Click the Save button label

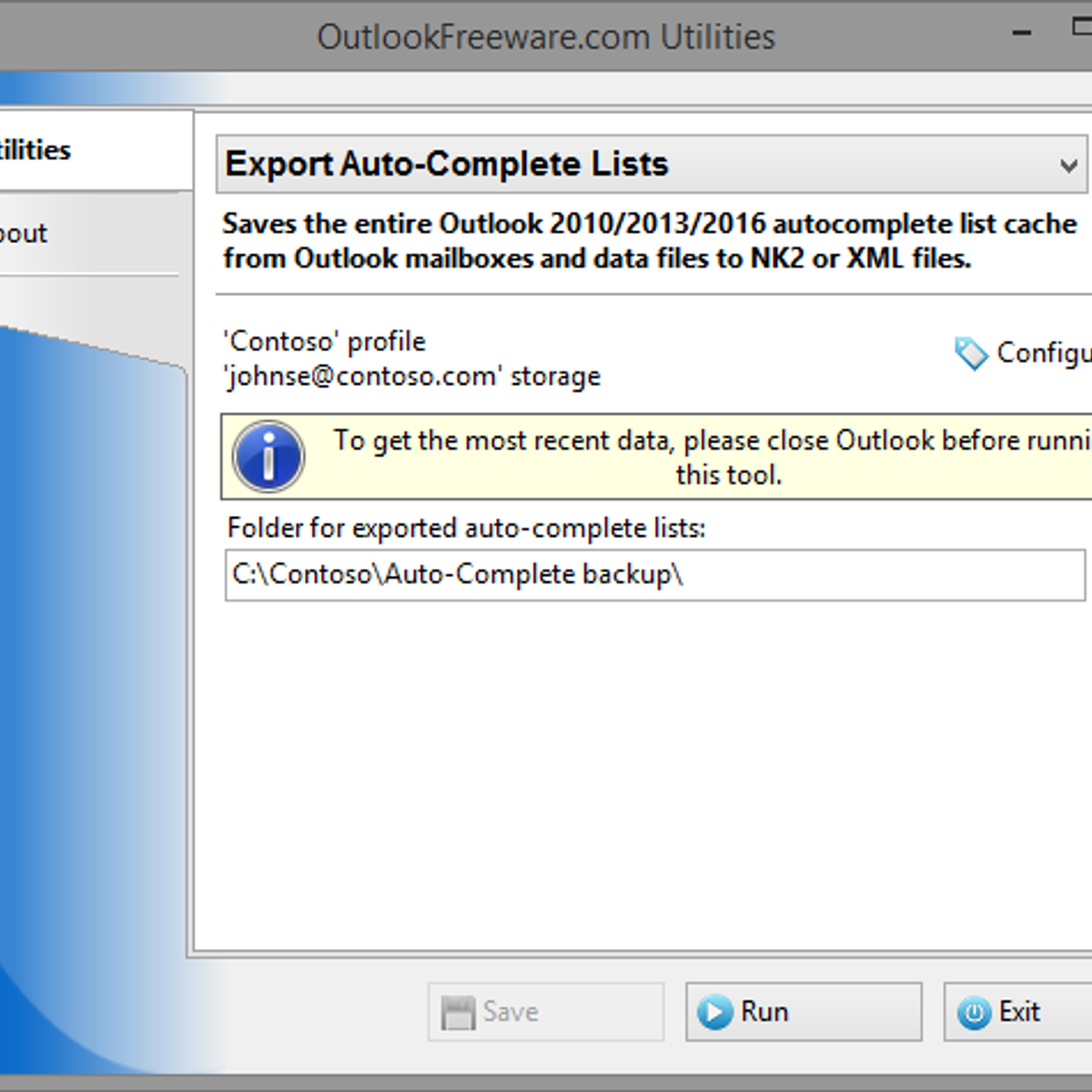point(511,1012)
